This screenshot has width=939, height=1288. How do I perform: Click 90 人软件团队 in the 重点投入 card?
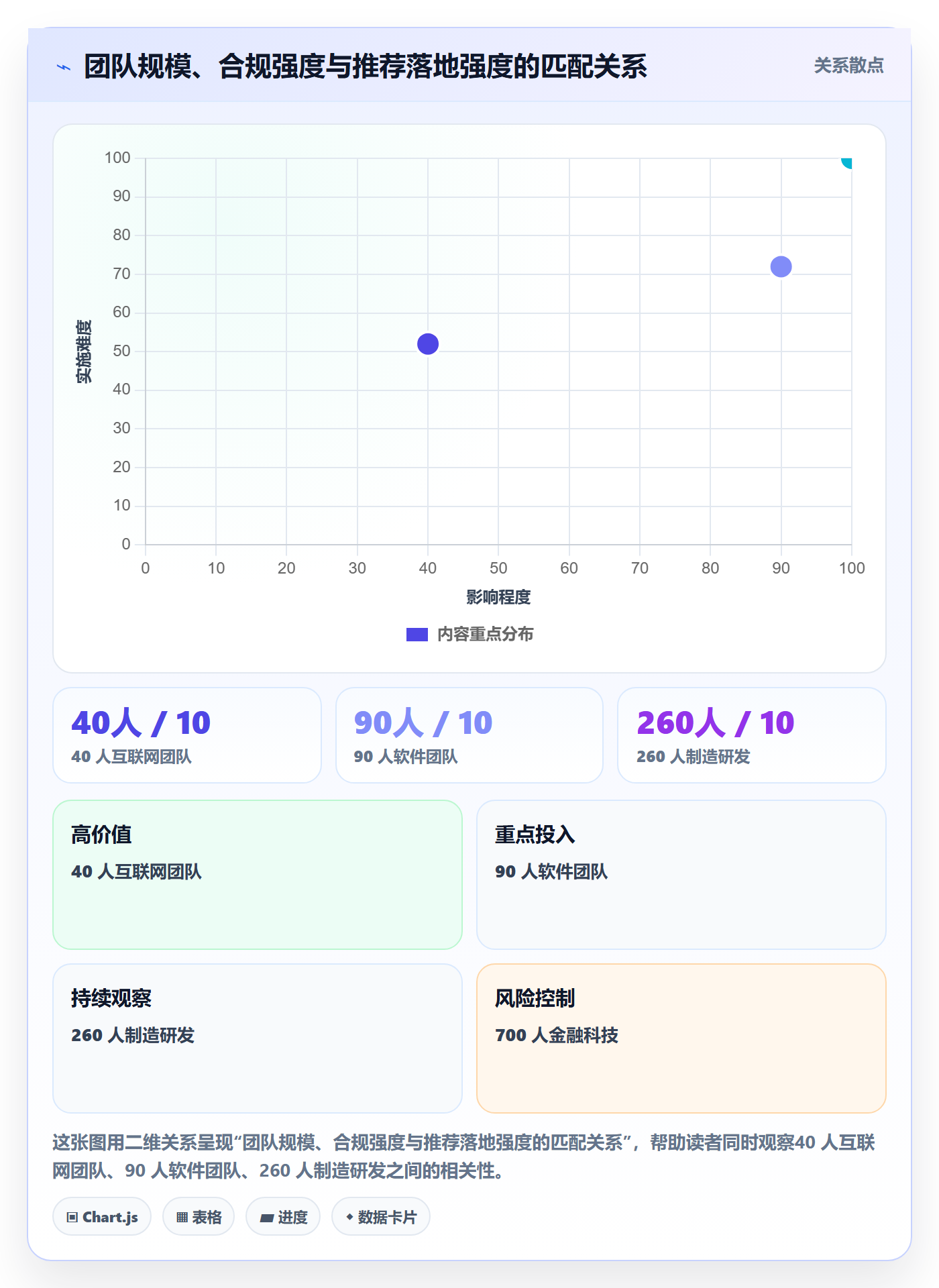pyautogui.click(x=551, y=871)
